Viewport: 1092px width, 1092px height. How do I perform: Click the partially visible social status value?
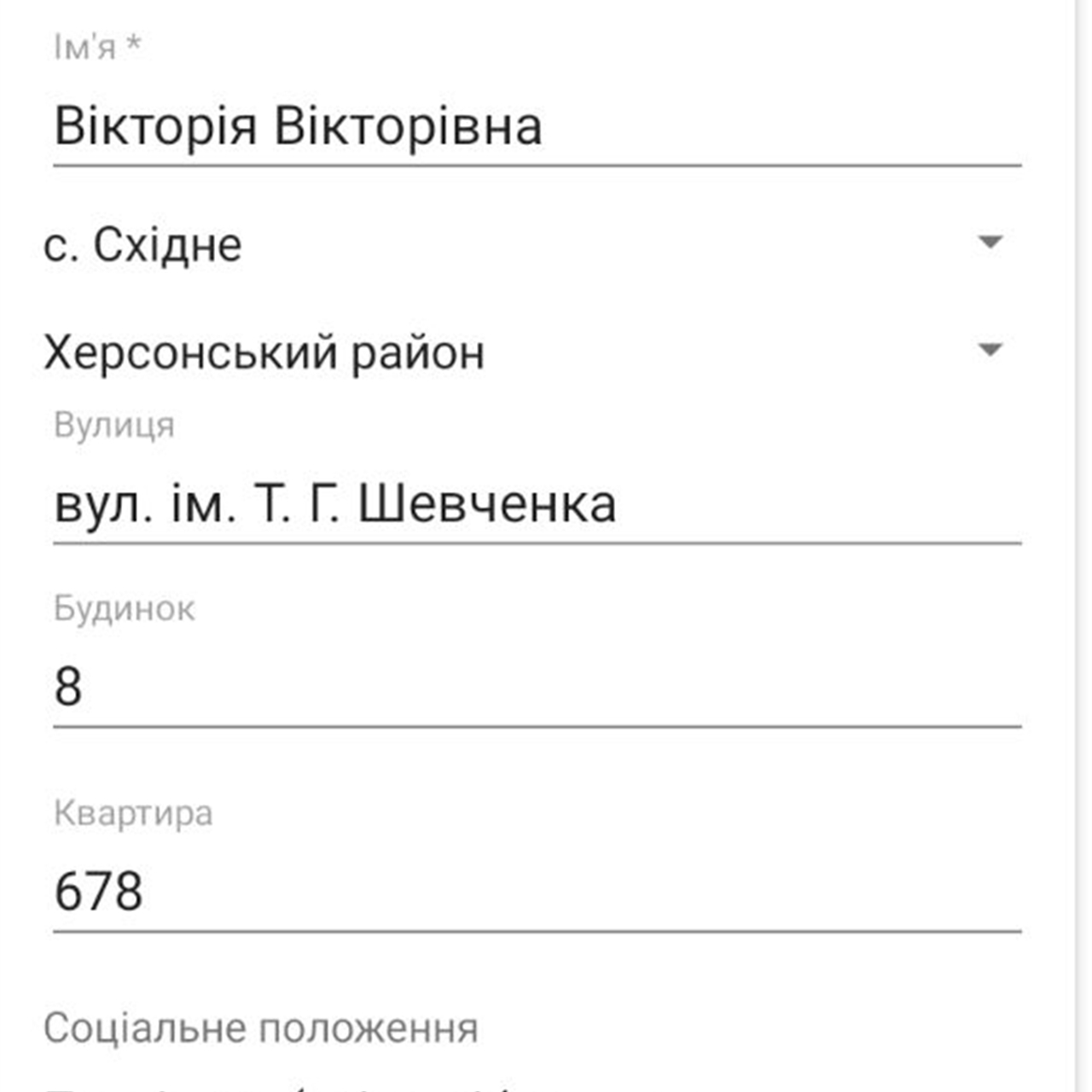point(282,1085)
